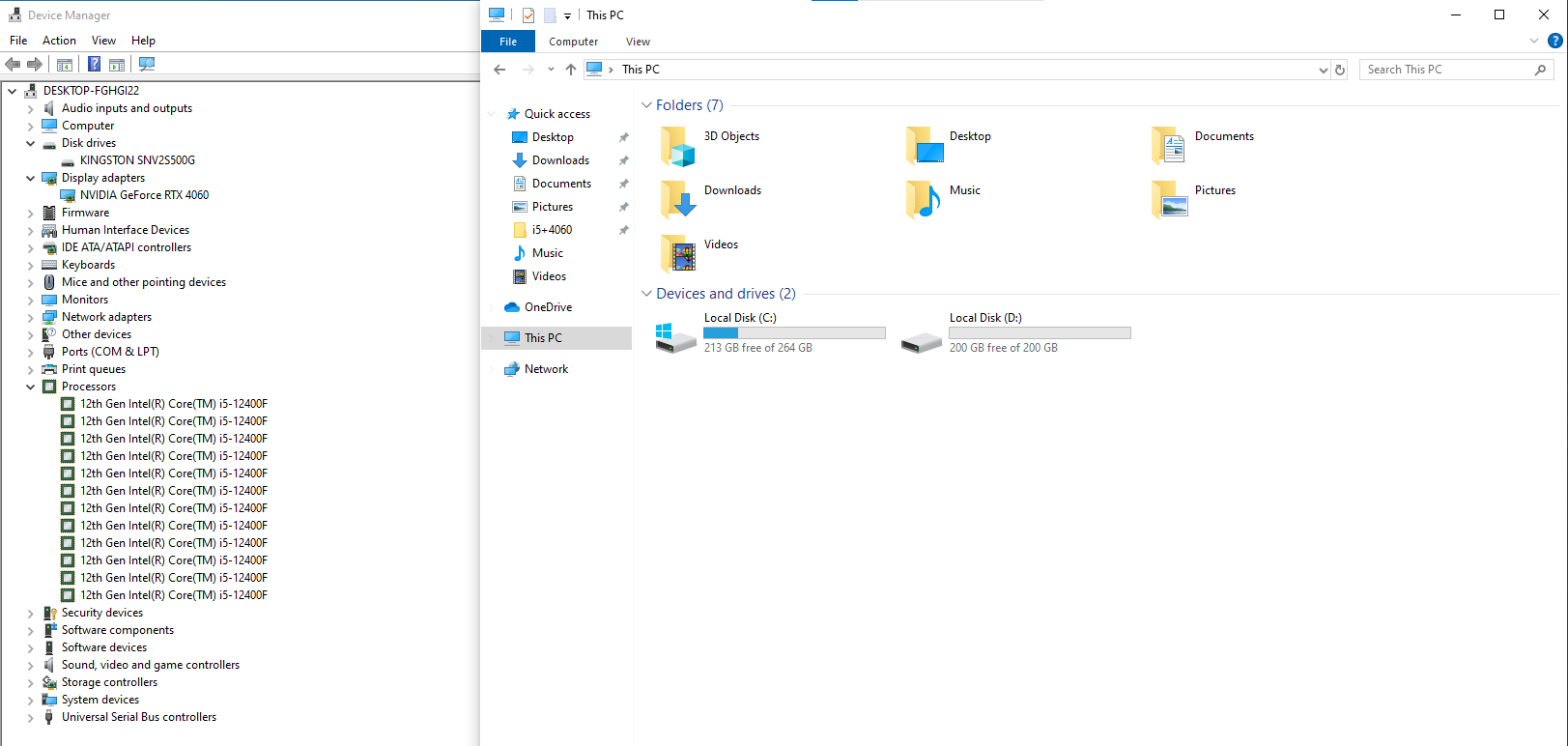Select NVIDIA GeForce RTX 4060 device
Viewport: 1568px width, 746px height.
[144, 195]
